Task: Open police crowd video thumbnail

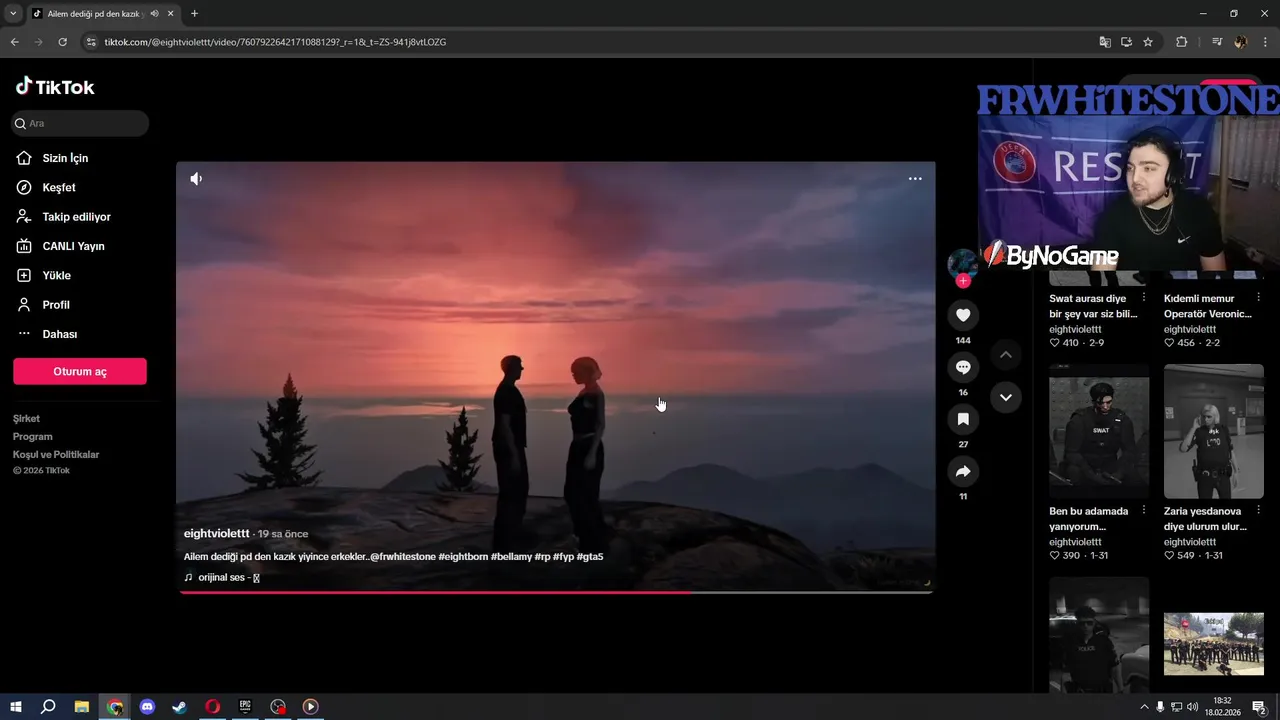Action: point(1214,644)
